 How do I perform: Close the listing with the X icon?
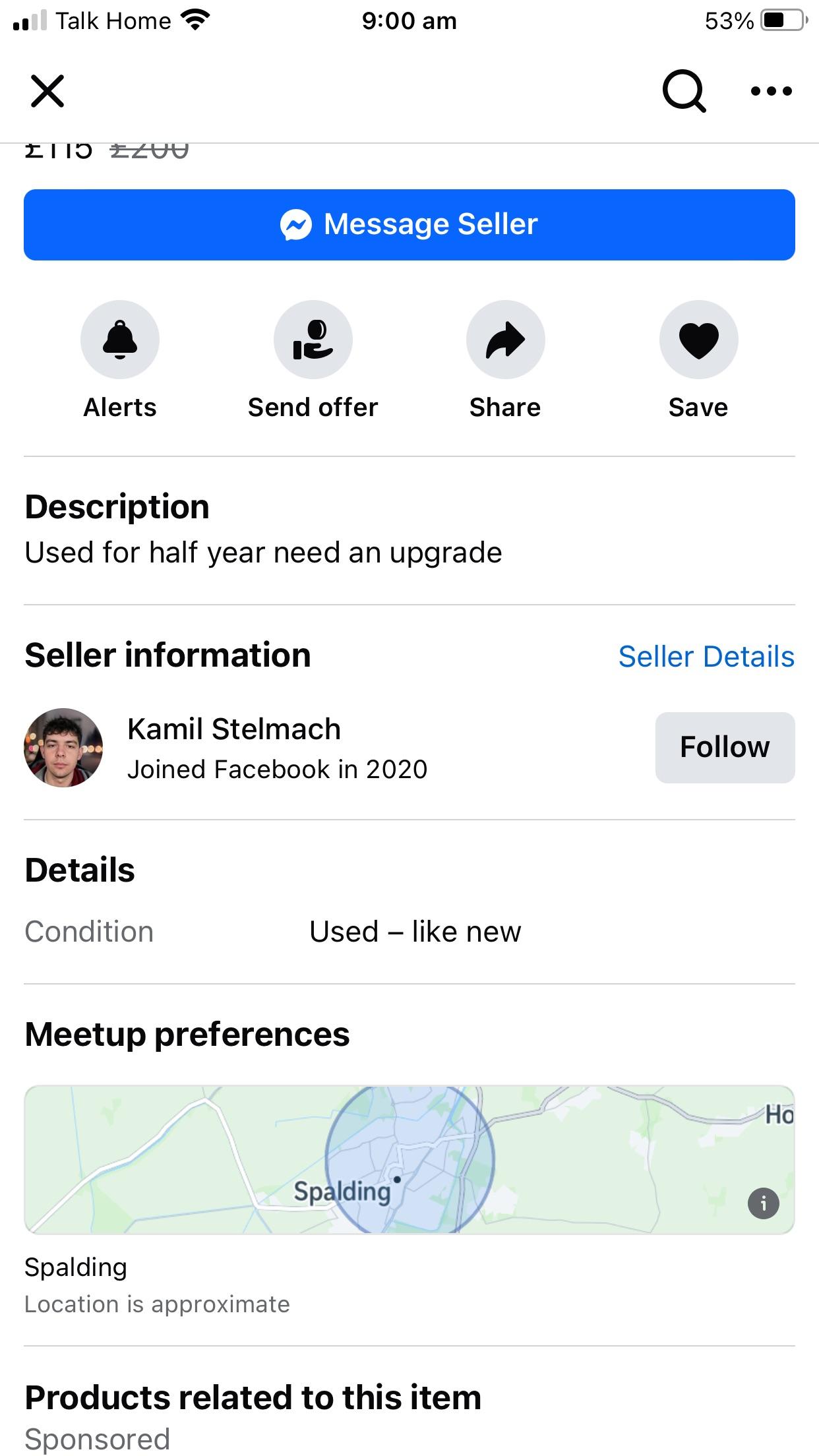click(x=47, y=91)
